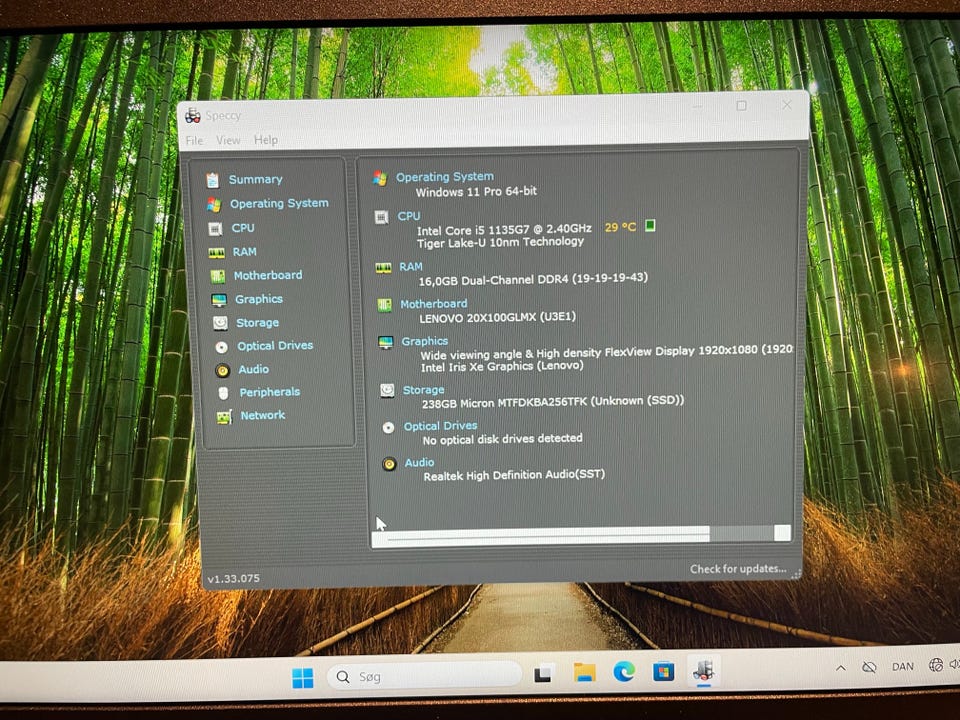Open the Help menu
The width and height of the screenshot is (960, 720).
click(266, 141)
